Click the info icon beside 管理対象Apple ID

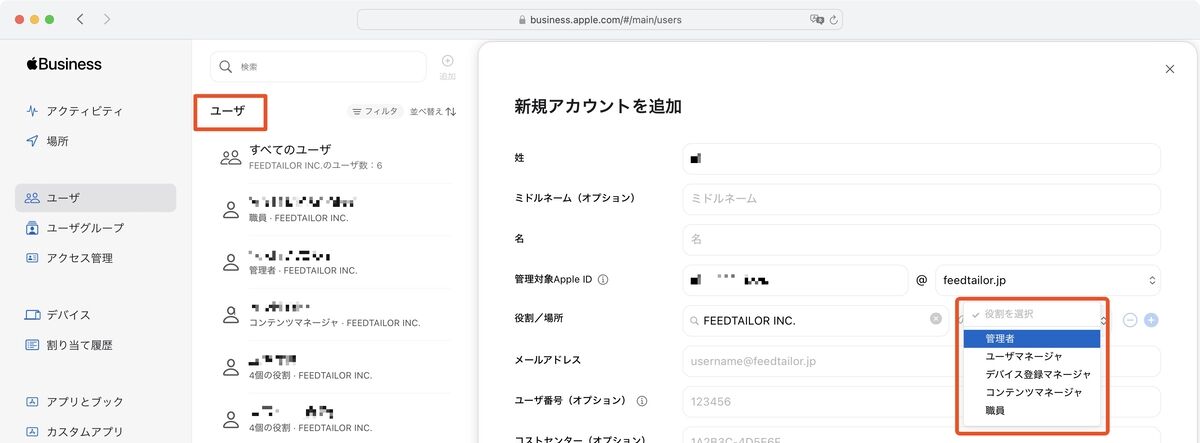pos(603,280)
